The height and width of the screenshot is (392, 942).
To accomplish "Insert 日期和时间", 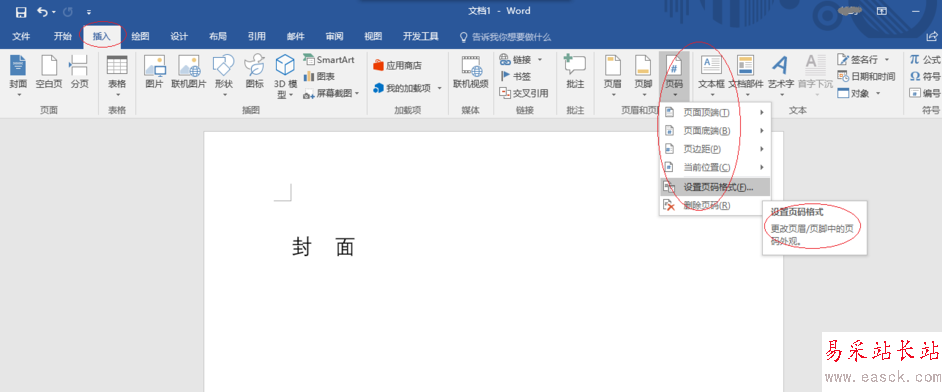I will tap(866, 76).
